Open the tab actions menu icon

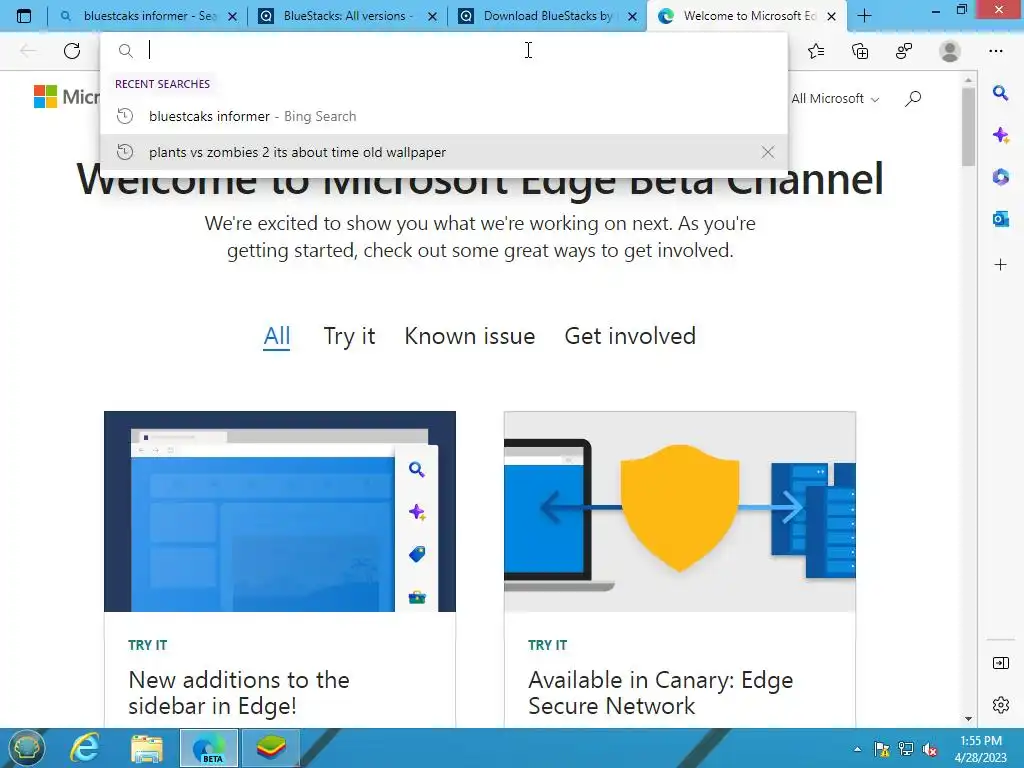pyautogui.click(x=24, y=16)
